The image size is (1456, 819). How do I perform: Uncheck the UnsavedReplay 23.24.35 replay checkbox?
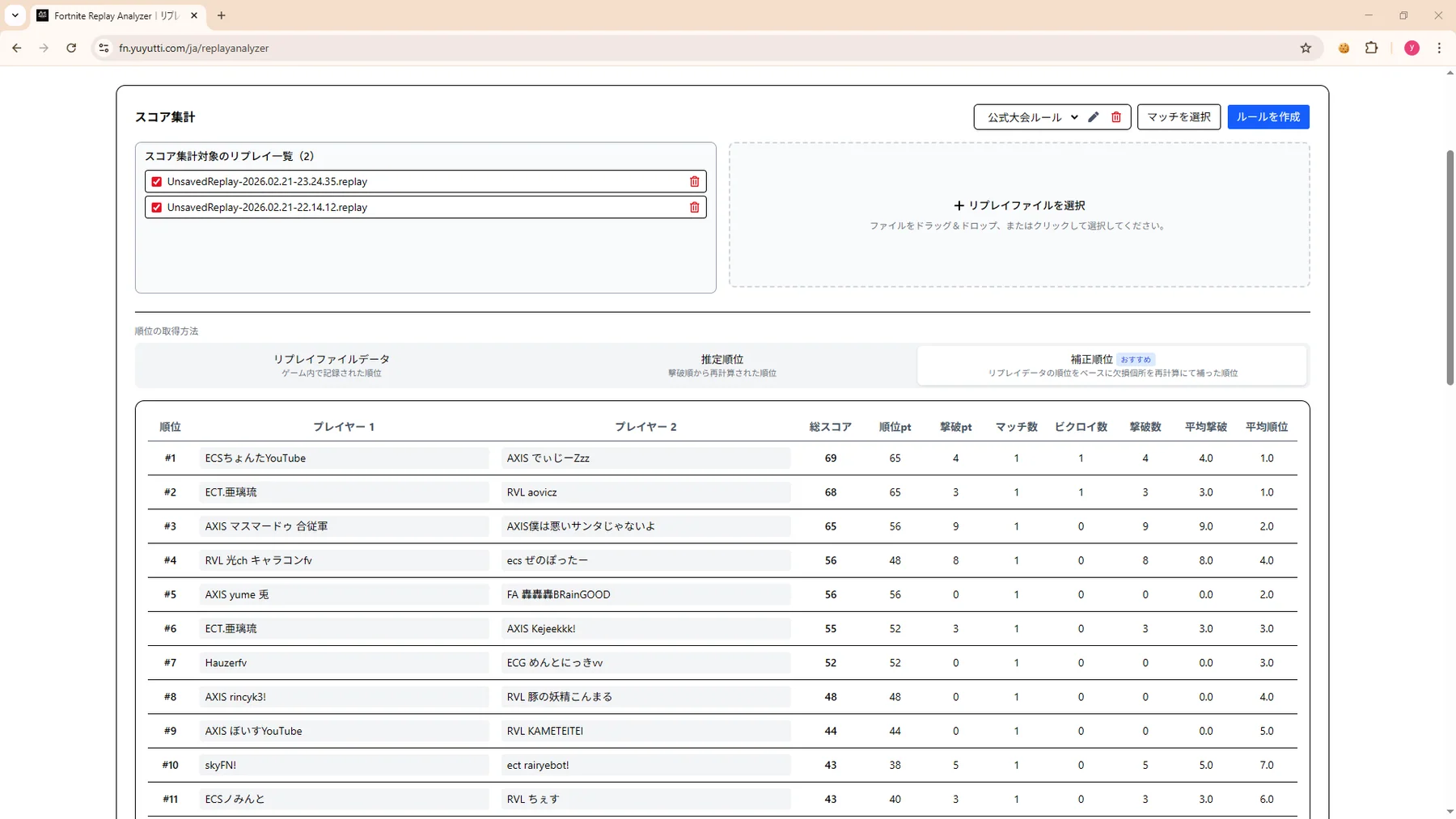pos(157,182)
